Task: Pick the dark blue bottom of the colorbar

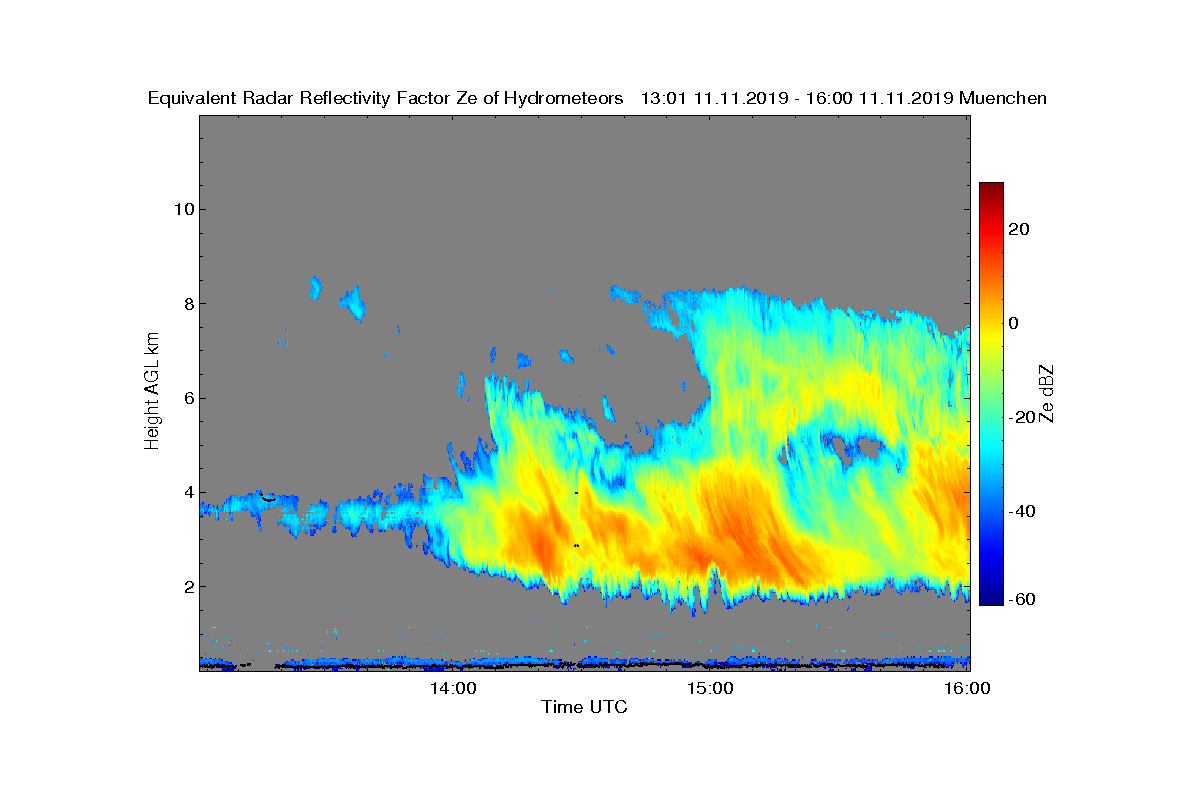Action: pyautogui.click(x=991, y=600)
